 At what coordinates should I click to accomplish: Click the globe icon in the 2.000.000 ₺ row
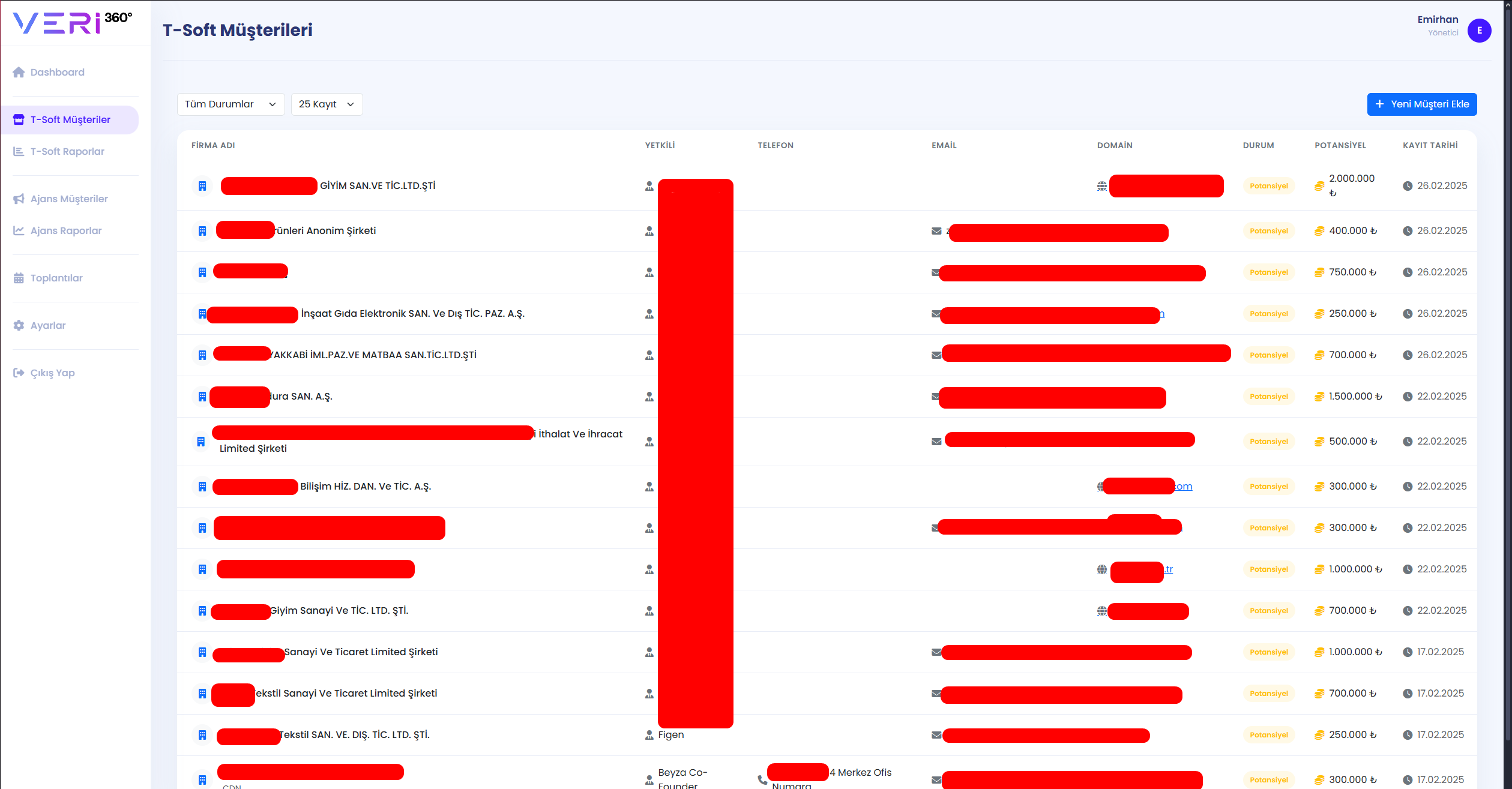point(1102,186)
